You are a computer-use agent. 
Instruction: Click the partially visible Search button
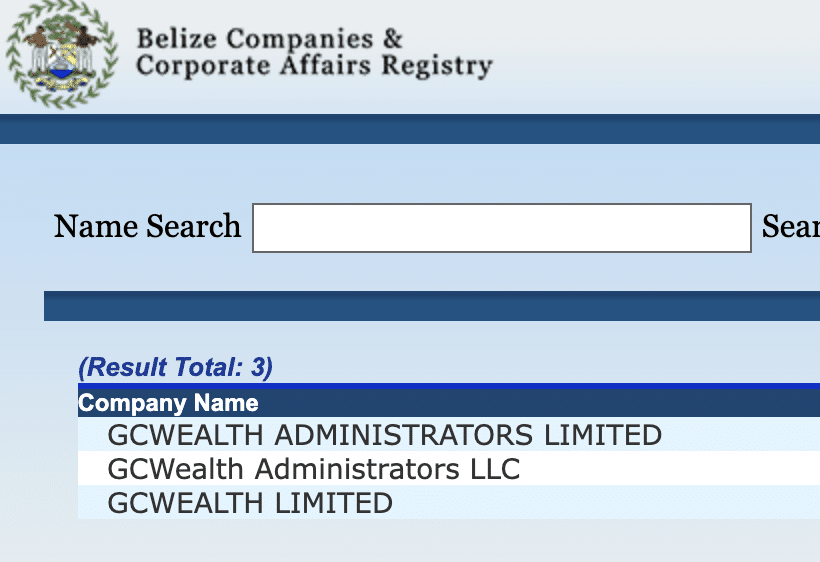(791, 226)
